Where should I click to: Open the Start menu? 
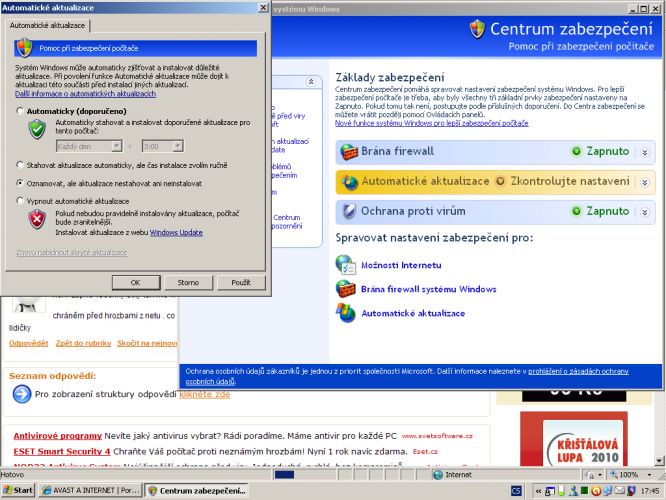click(x=18, y=490)
